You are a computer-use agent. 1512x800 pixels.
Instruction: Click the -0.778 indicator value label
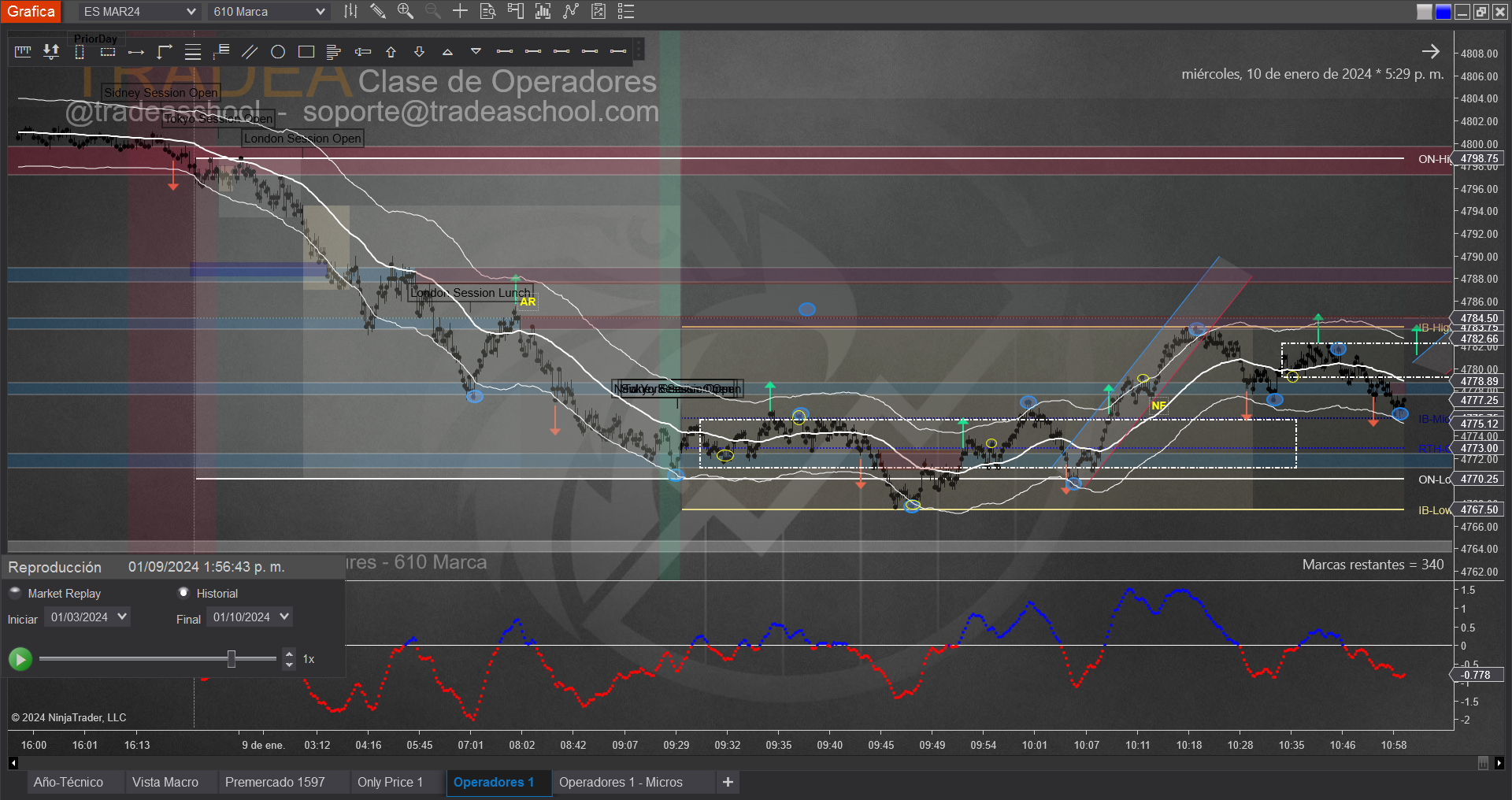pyautogui.click(x=1477, y=675)
